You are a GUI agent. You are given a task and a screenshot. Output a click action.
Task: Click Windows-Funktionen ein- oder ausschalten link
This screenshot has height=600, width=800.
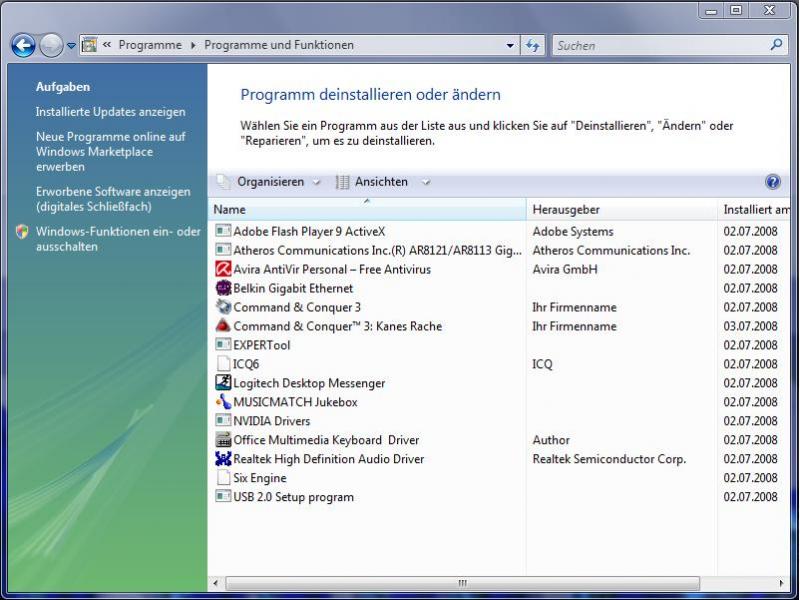(x=118, y=239)
